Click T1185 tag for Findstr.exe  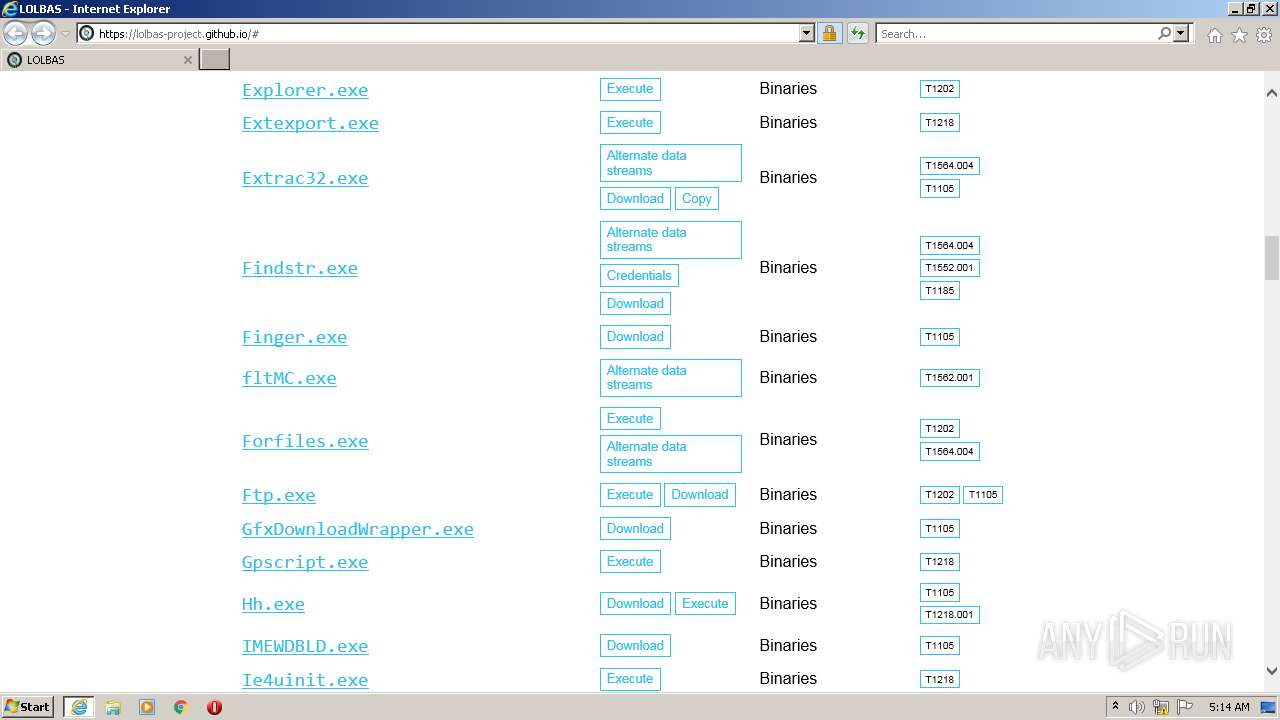940,291
